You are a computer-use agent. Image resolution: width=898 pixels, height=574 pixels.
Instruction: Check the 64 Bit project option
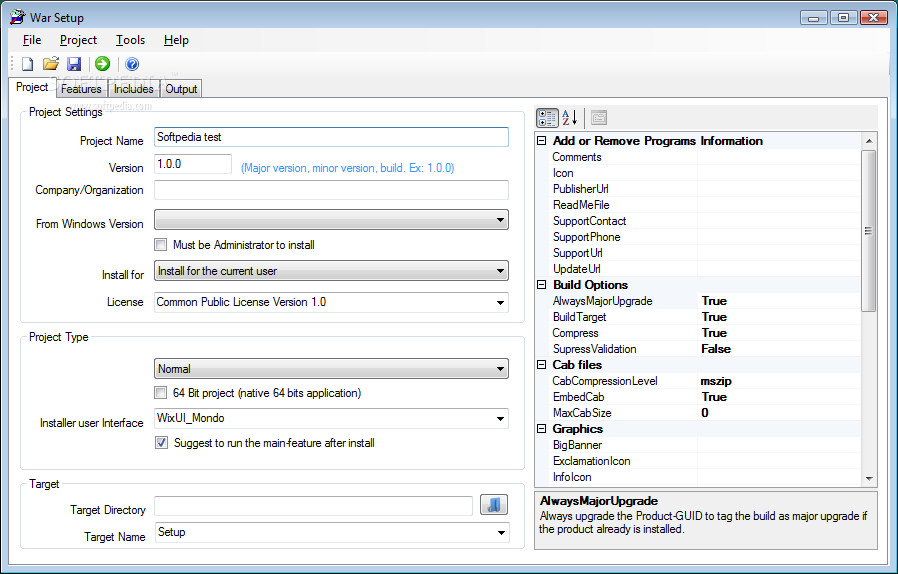(161, 393)
